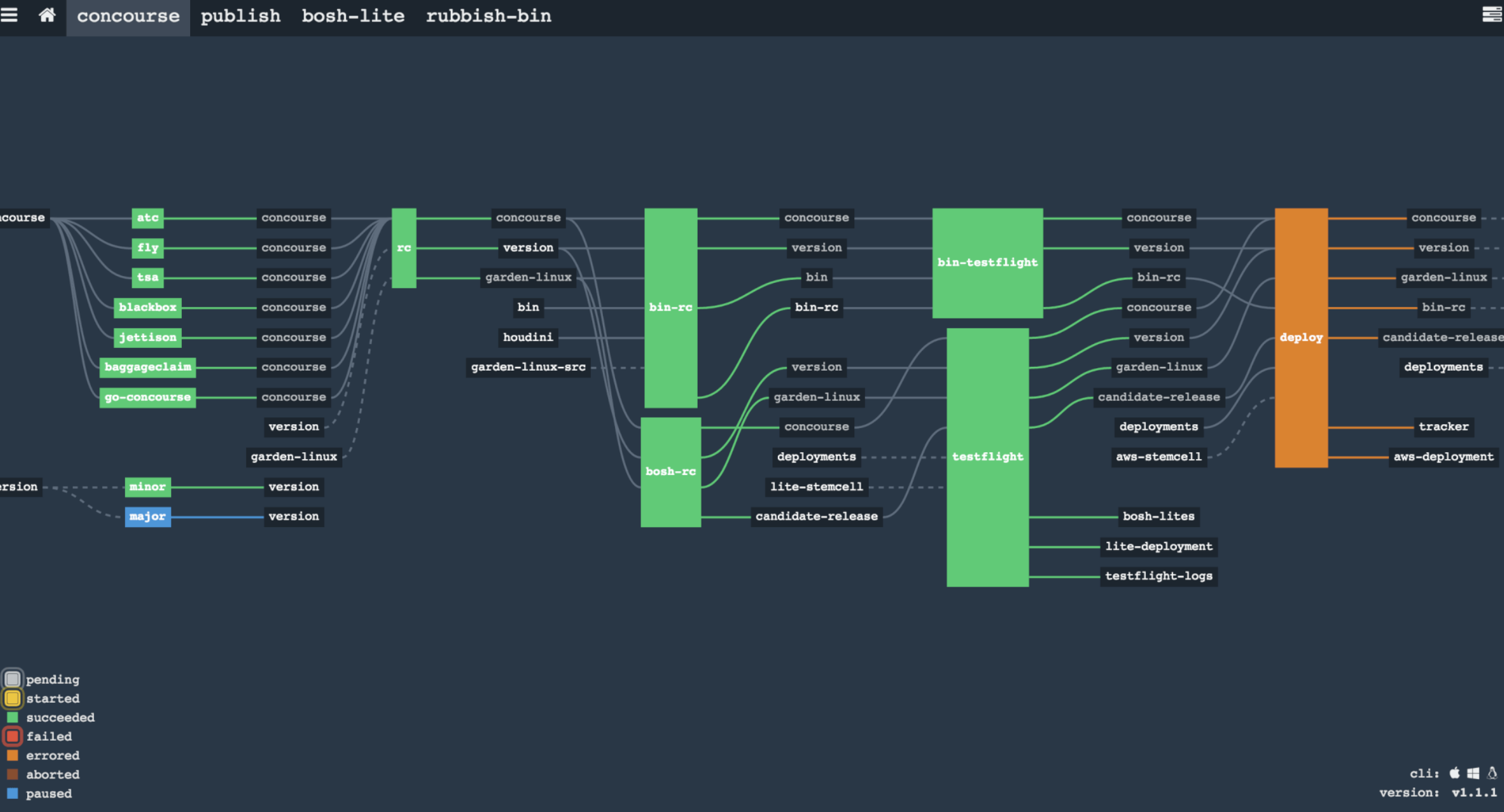
Task: Open the testflight job node
Action: point(987,457)
